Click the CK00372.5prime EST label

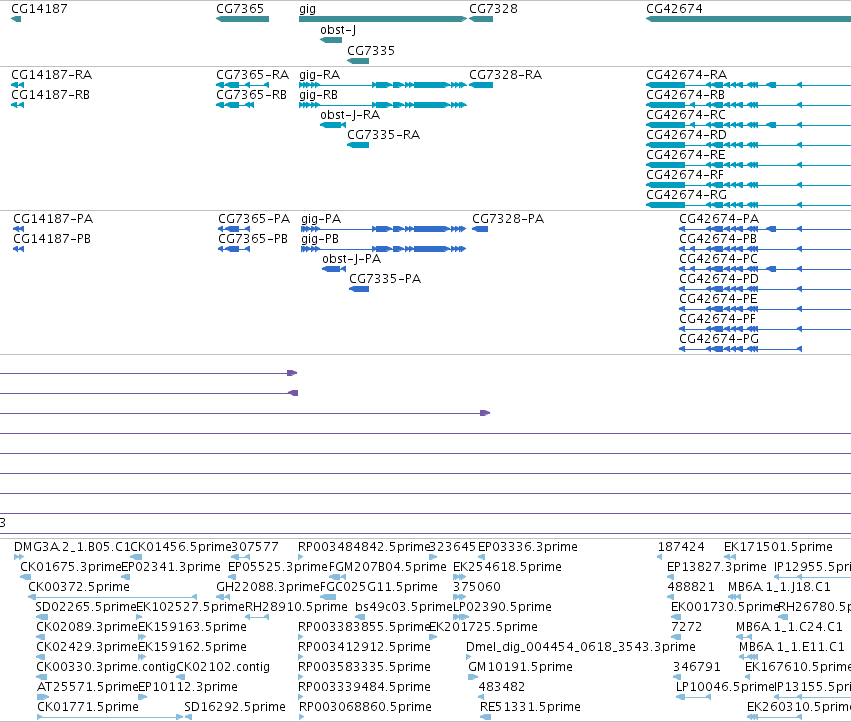pos(79,587)
